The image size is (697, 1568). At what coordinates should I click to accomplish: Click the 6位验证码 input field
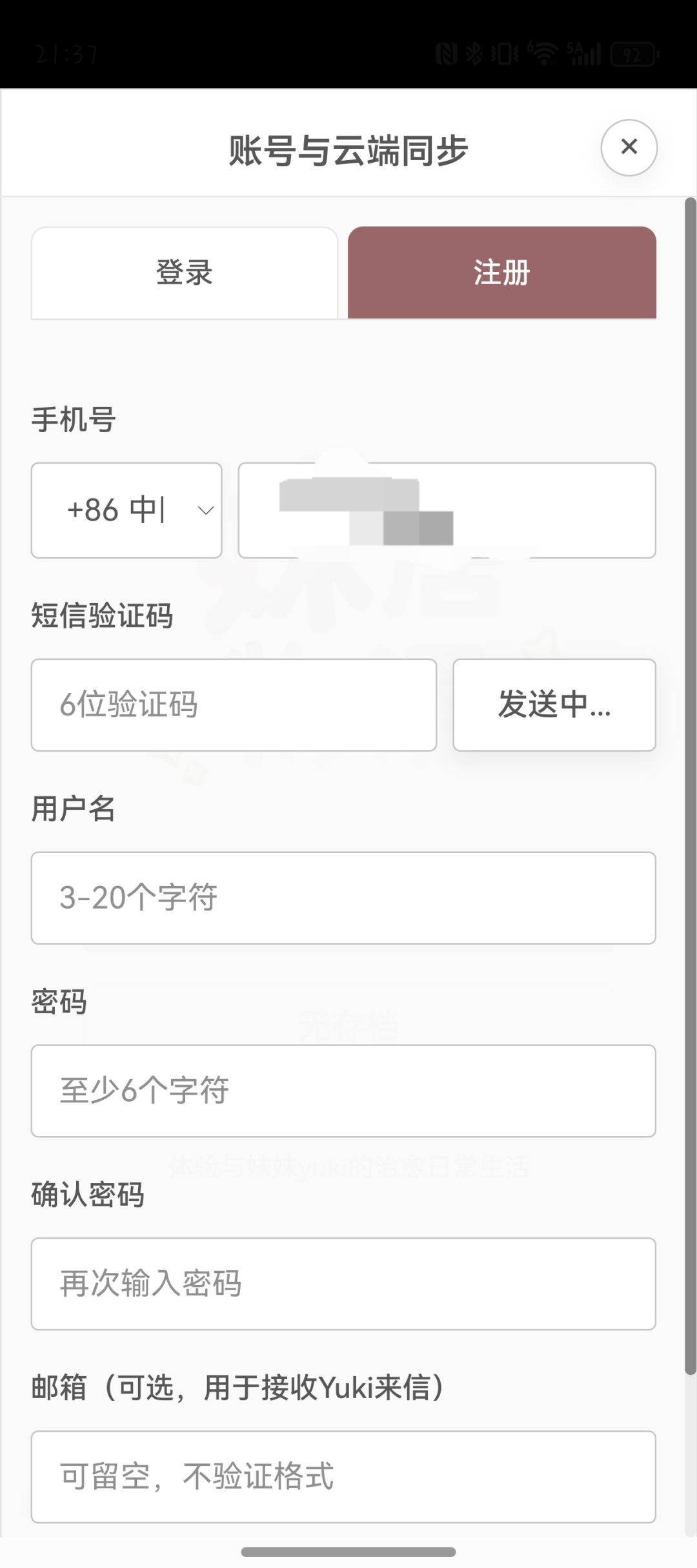coord(234,705)
